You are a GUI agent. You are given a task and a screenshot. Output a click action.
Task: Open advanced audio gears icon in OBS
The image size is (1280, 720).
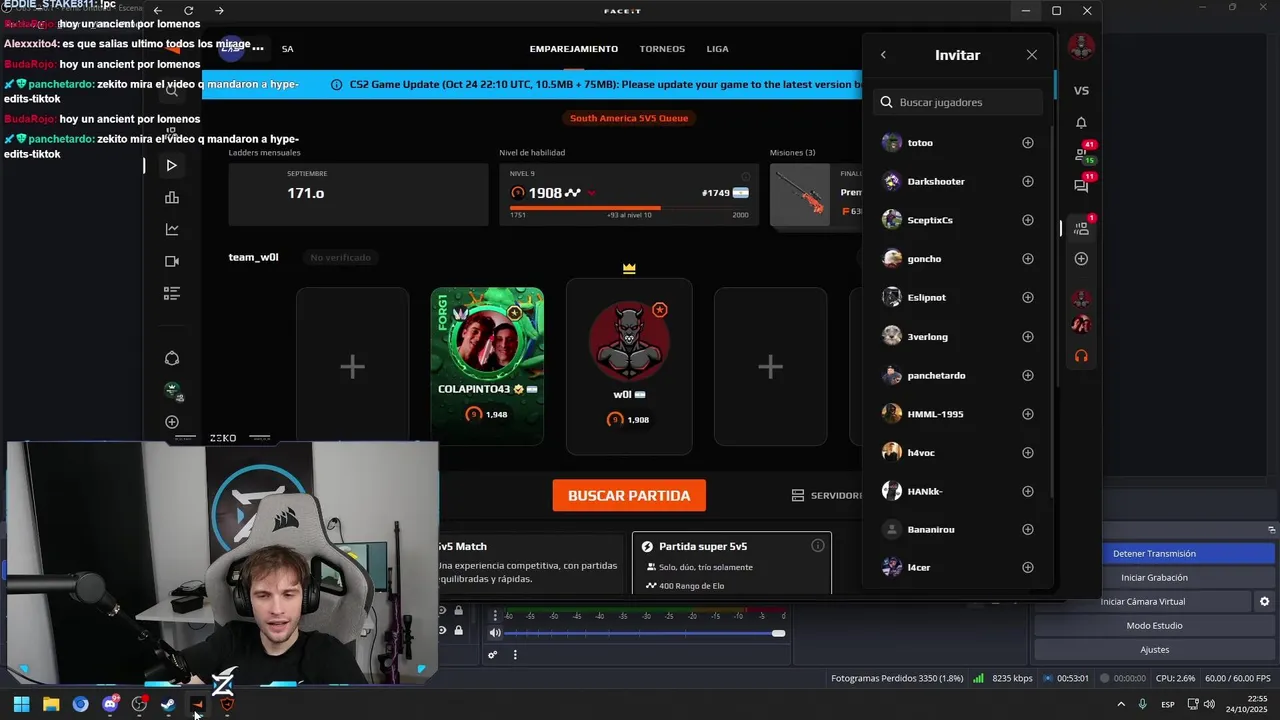(492, 655)
